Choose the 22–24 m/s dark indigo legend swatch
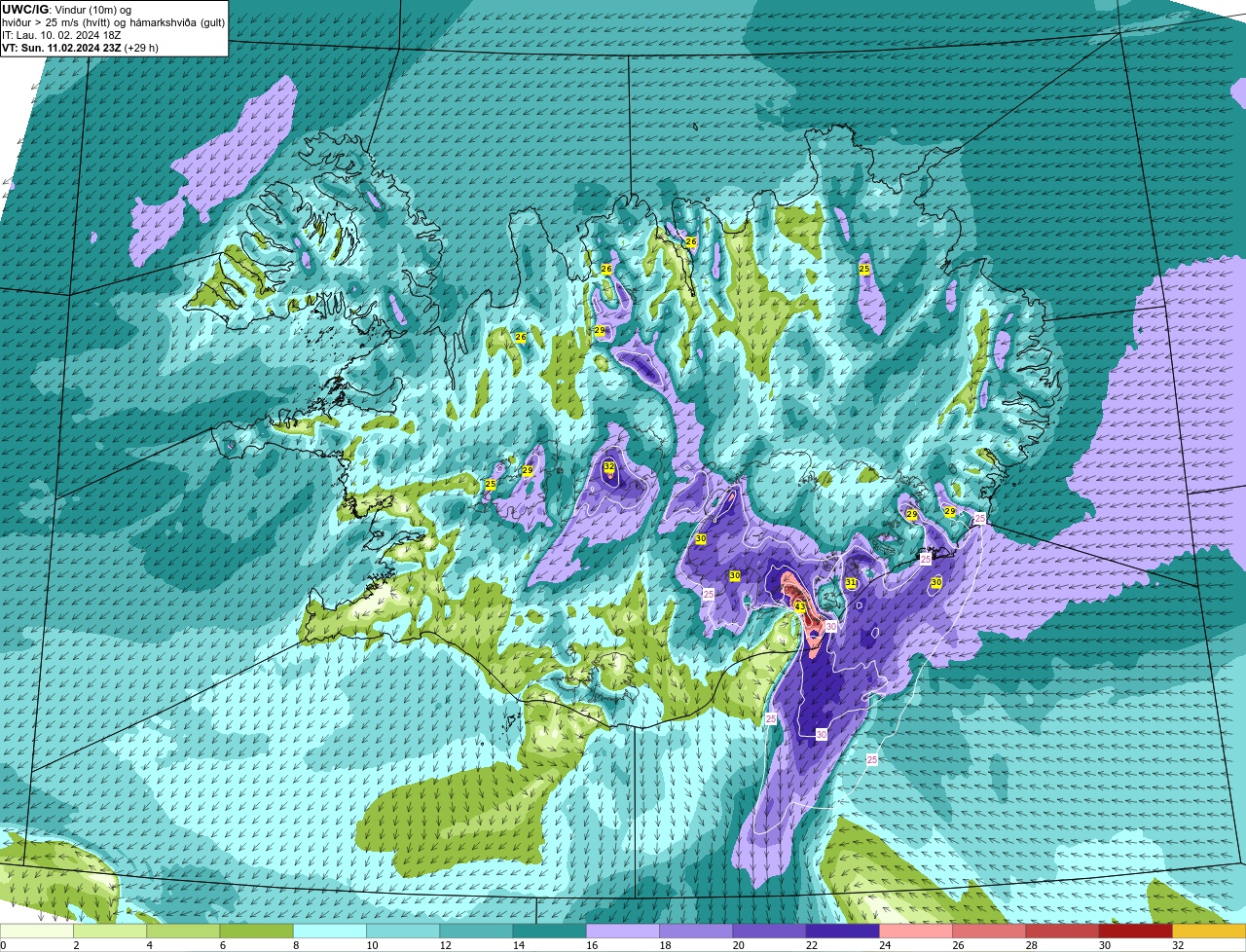 843,932
